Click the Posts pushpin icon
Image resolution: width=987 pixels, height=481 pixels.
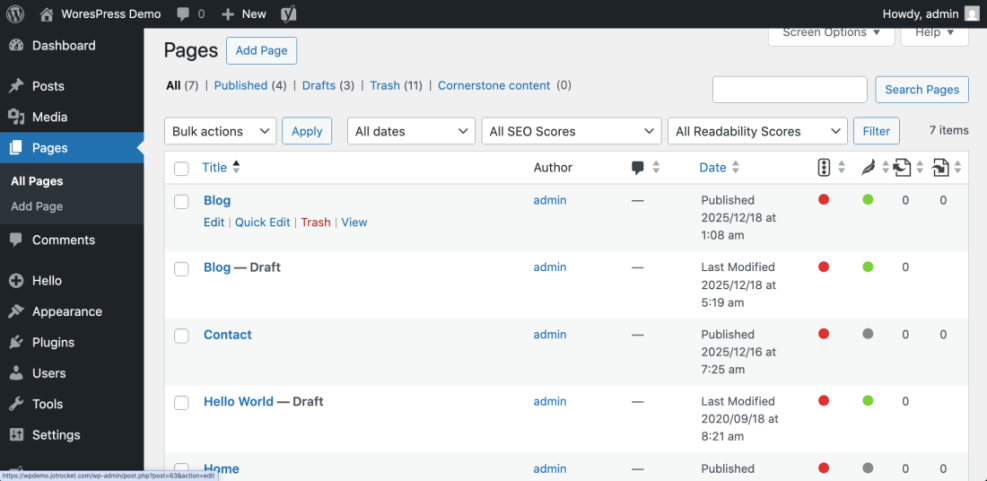click(x=16, y=86)
